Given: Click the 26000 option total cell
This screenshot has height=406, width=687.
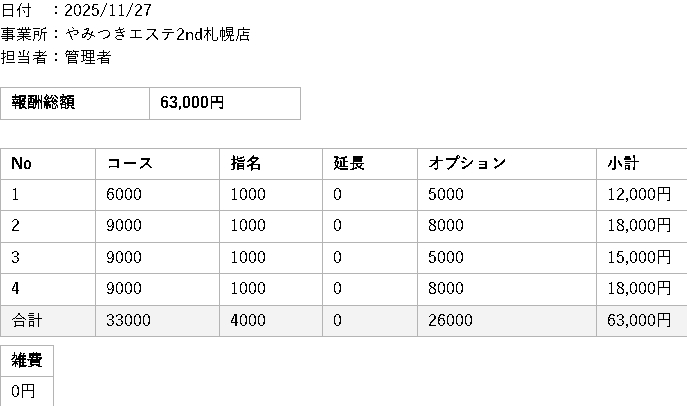Looking at the screenshot, I should click(450, 321).
